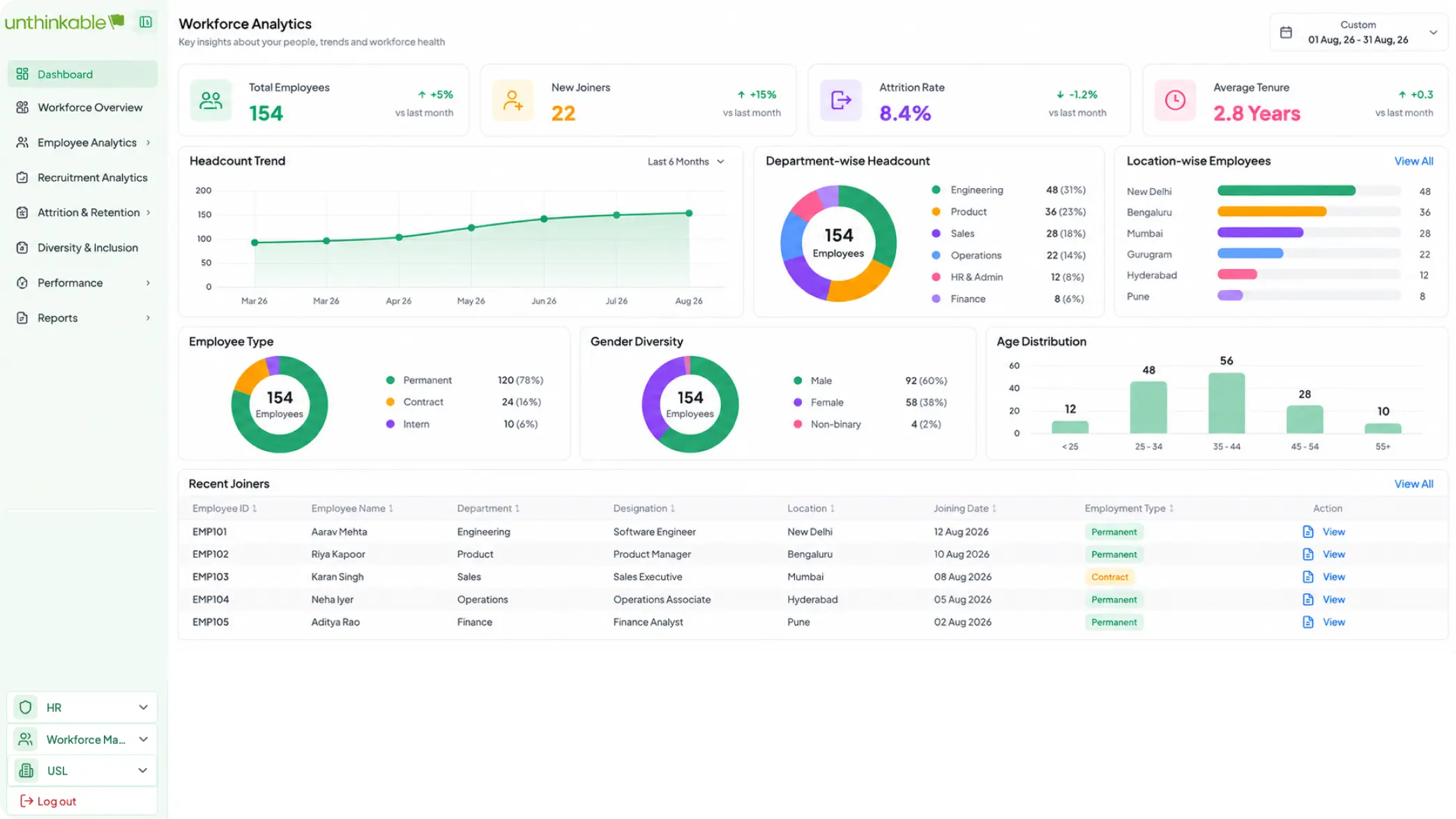Viewport: 1456px width, 819px height.
Task: View Aarav Mehta's record
Action: click(1333, 532)
